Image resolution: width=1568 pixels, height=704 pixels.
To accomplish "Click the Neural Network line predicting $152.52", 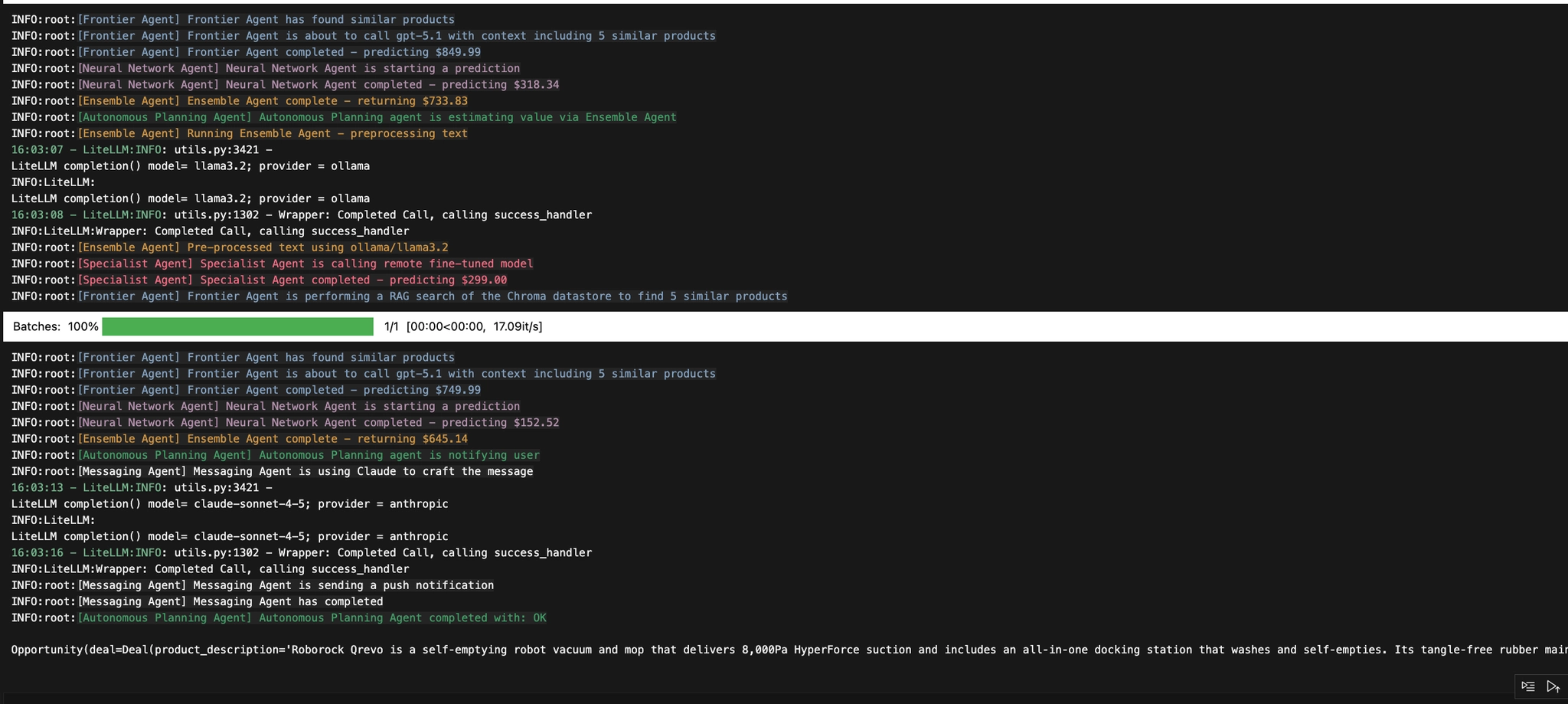I will 285,422.
